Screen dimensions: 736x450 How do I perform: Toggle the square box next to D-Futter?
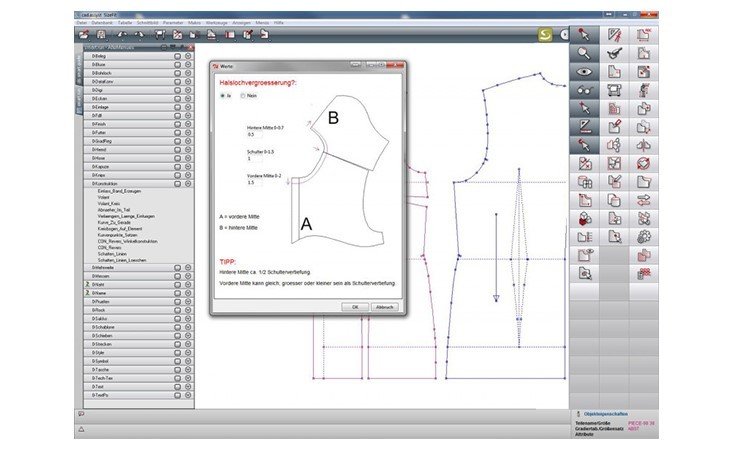click(x=177, y=133)
